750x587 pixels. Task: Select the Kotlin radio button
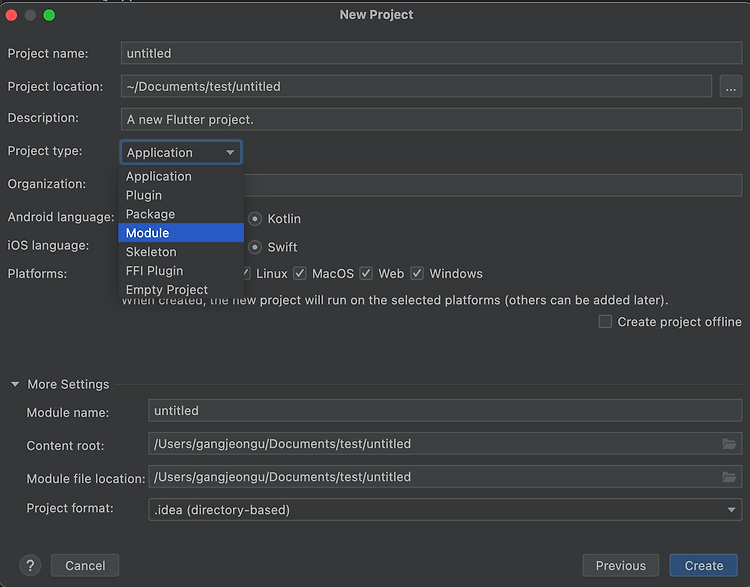tap(255, 219)
